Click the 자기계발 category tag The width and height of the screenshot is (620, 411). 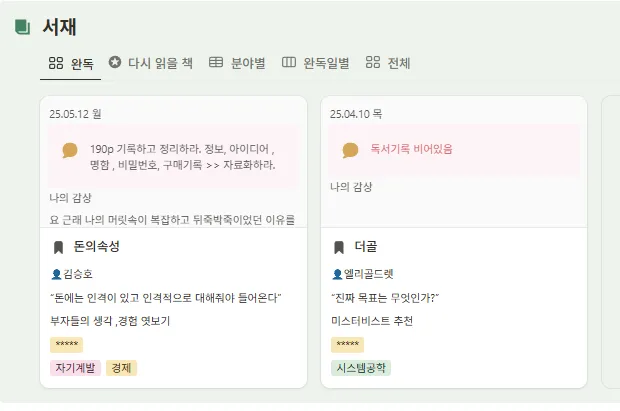75,368
